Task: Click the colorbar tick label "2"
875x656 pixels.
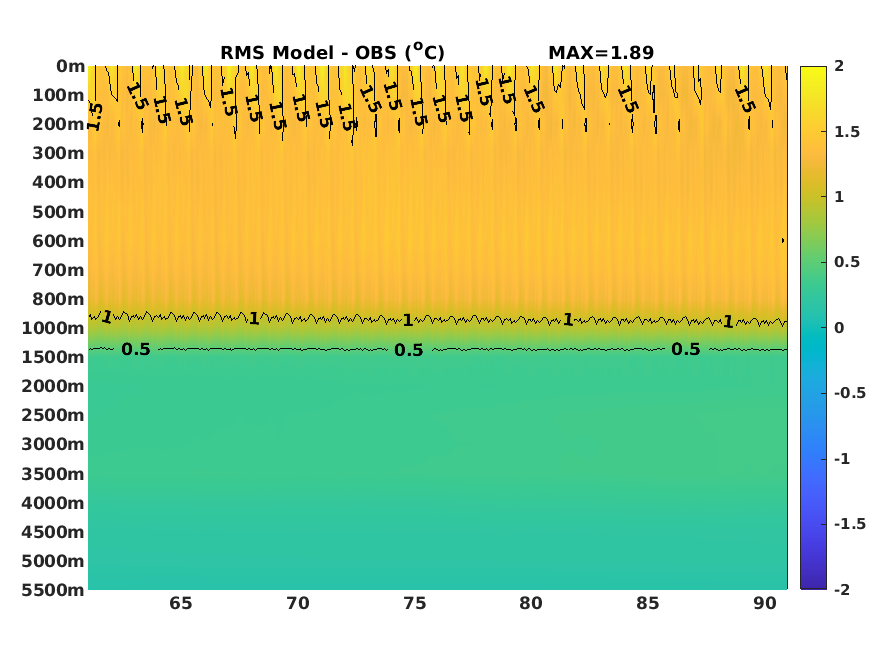Action: pyautogui.click(x=839, y=66)
